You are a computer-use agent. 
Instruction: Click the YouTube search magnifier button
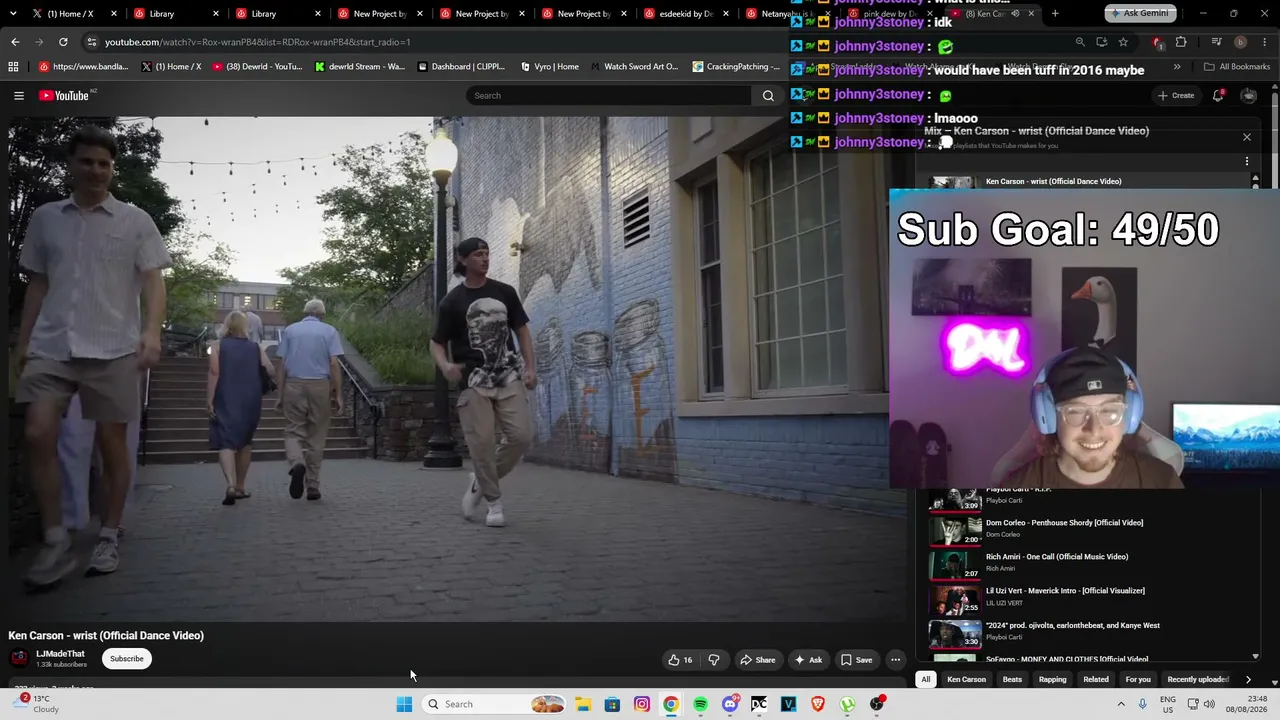coord(768,96)
